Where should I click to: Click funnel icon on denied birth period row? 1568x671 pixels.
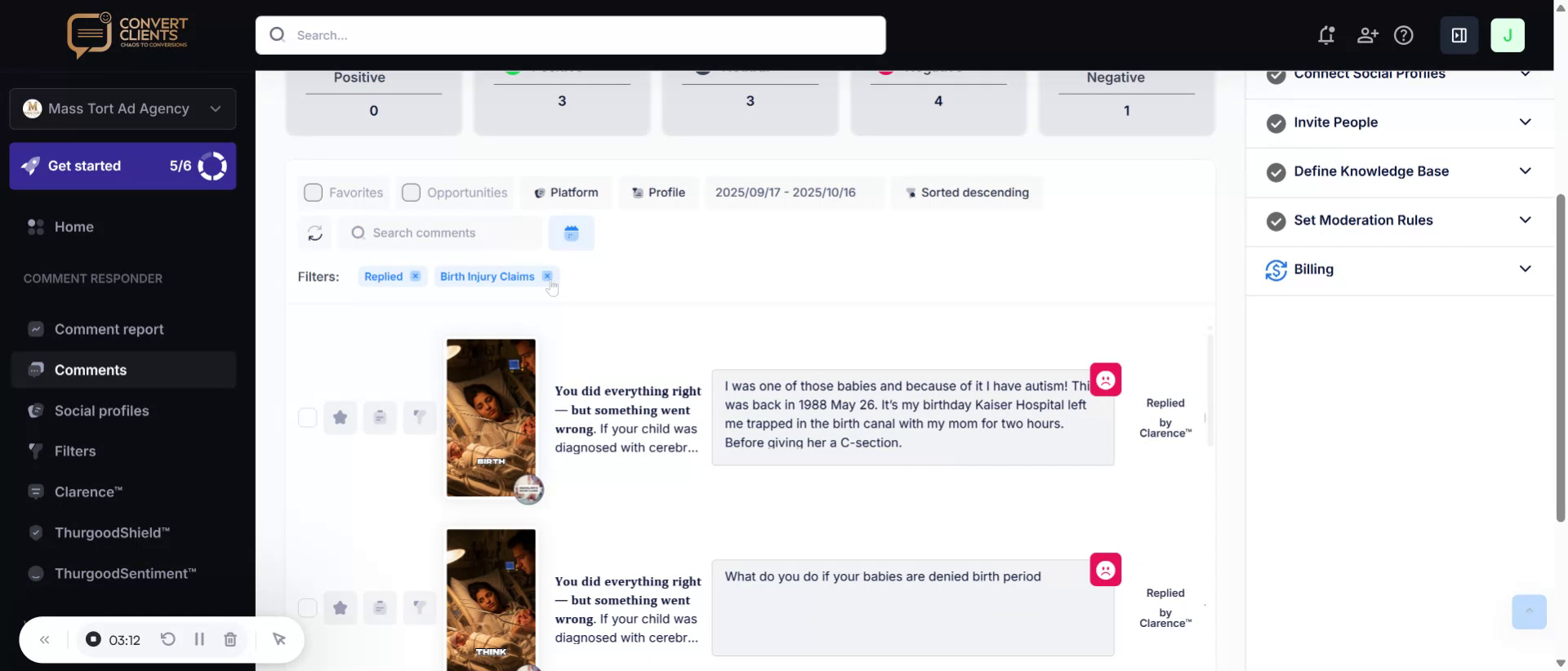[419, 607]
